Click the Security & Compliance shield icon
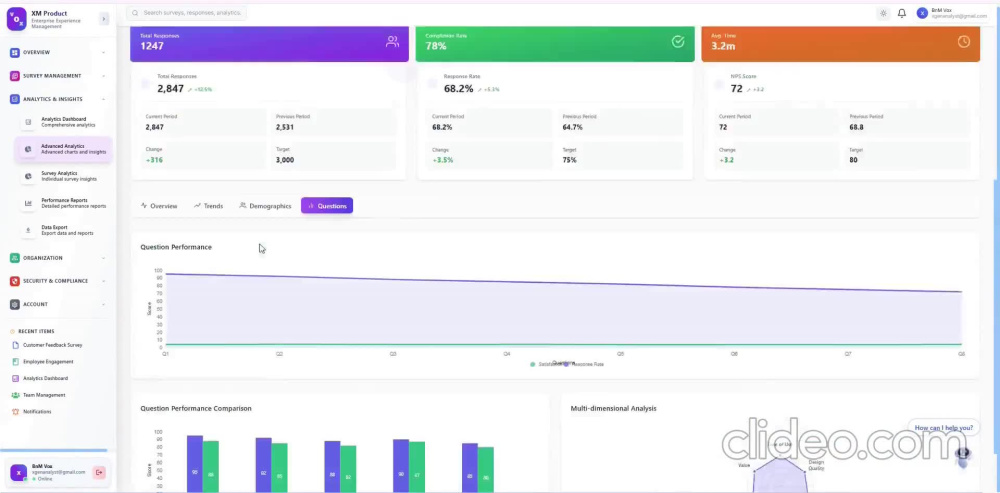The width and height of the screenshot is (1000, 493). (15, 281)
